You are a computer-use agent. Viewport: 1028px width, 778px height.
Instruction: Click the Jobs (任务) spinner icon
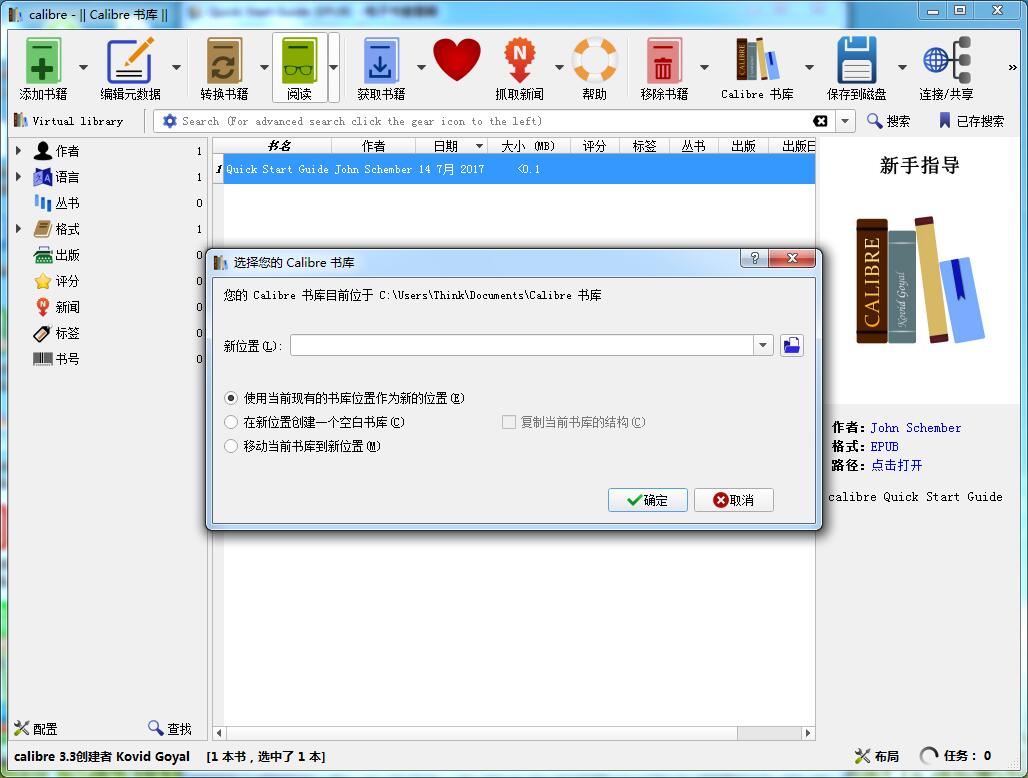coord(929,756)
